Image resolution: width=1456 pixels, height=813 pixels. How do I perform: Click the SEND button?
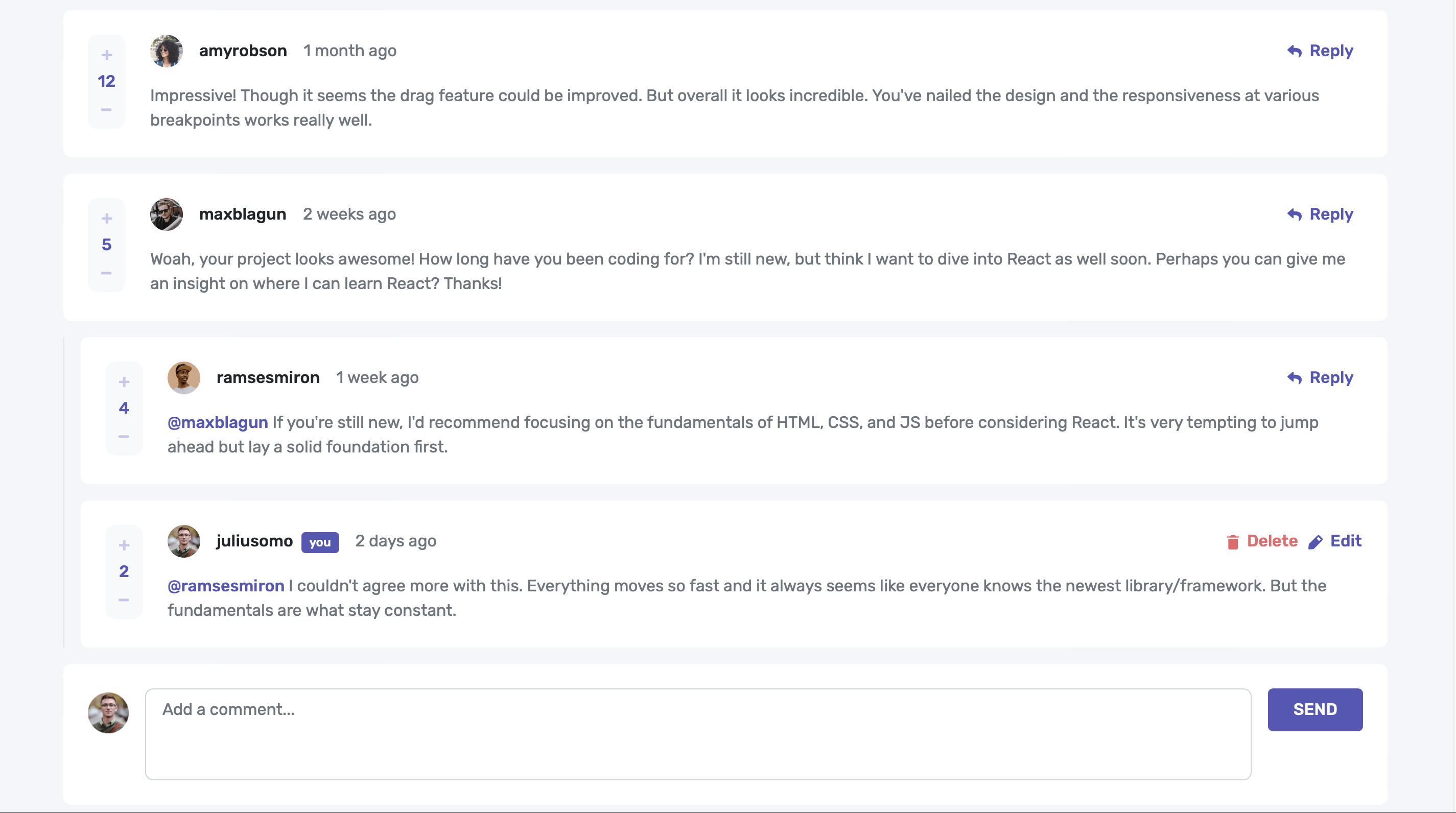pyautogui.click(x=1314, y=710)
